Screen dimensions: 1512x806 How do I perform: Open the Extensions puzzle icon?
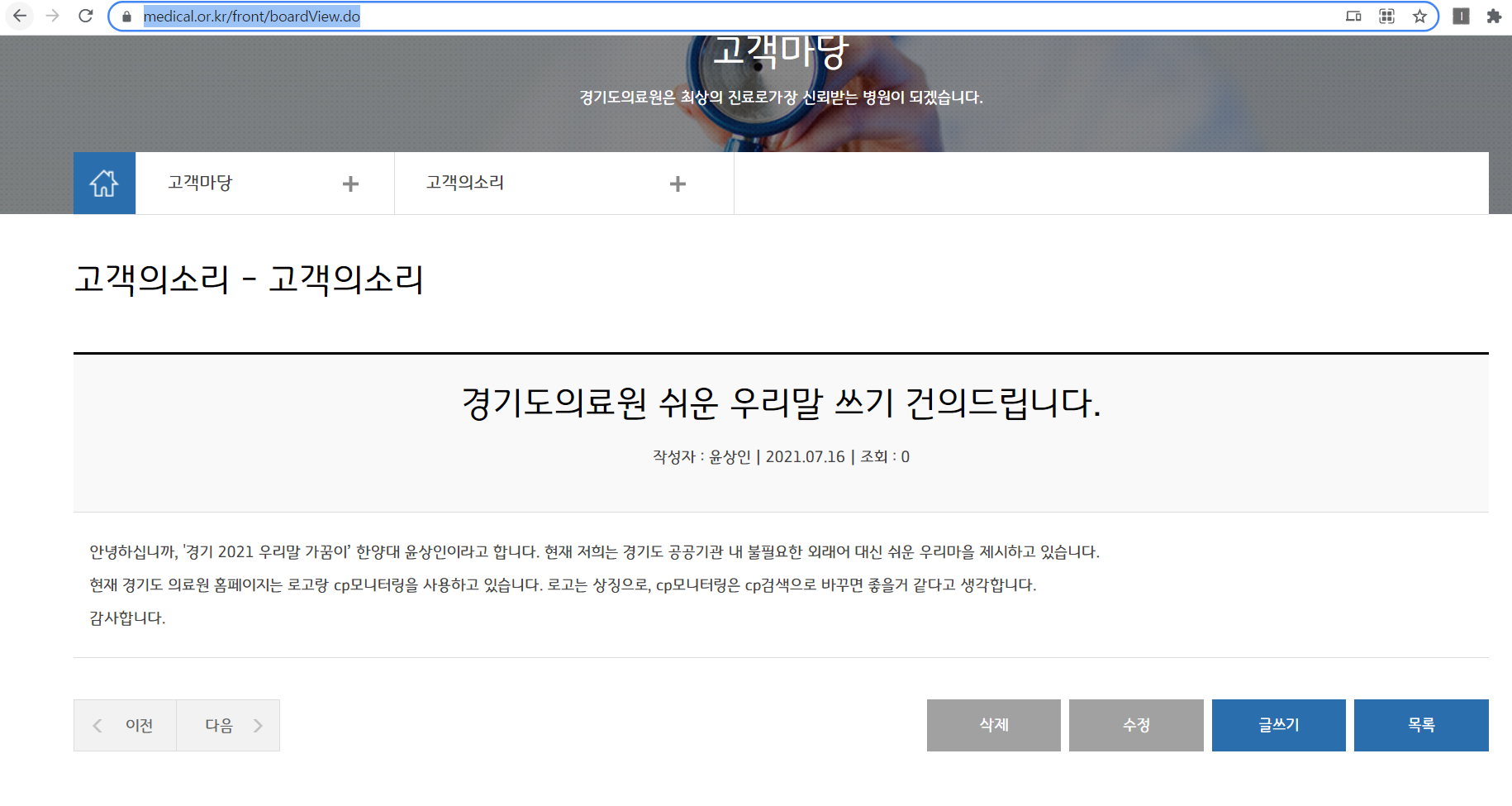[1494, 16]
